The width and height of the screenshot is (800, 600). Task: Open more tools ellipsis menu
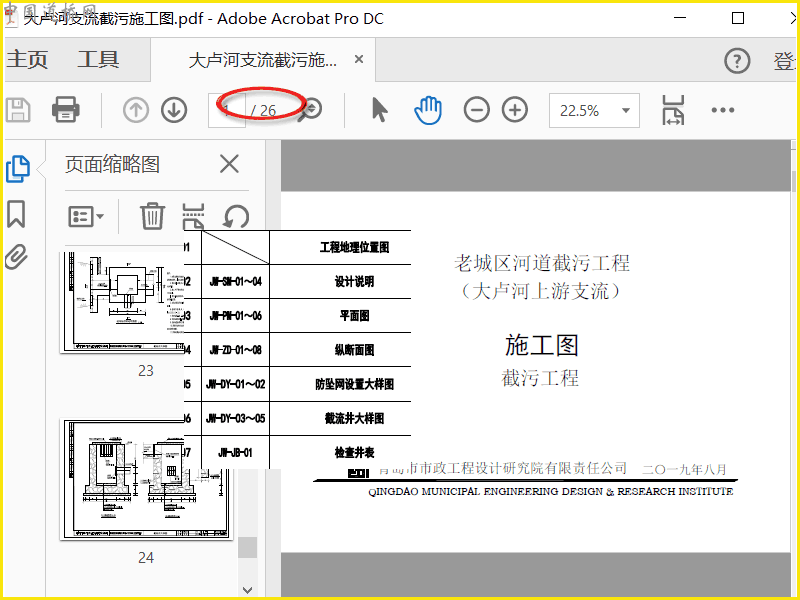click(x=722, y=110)
